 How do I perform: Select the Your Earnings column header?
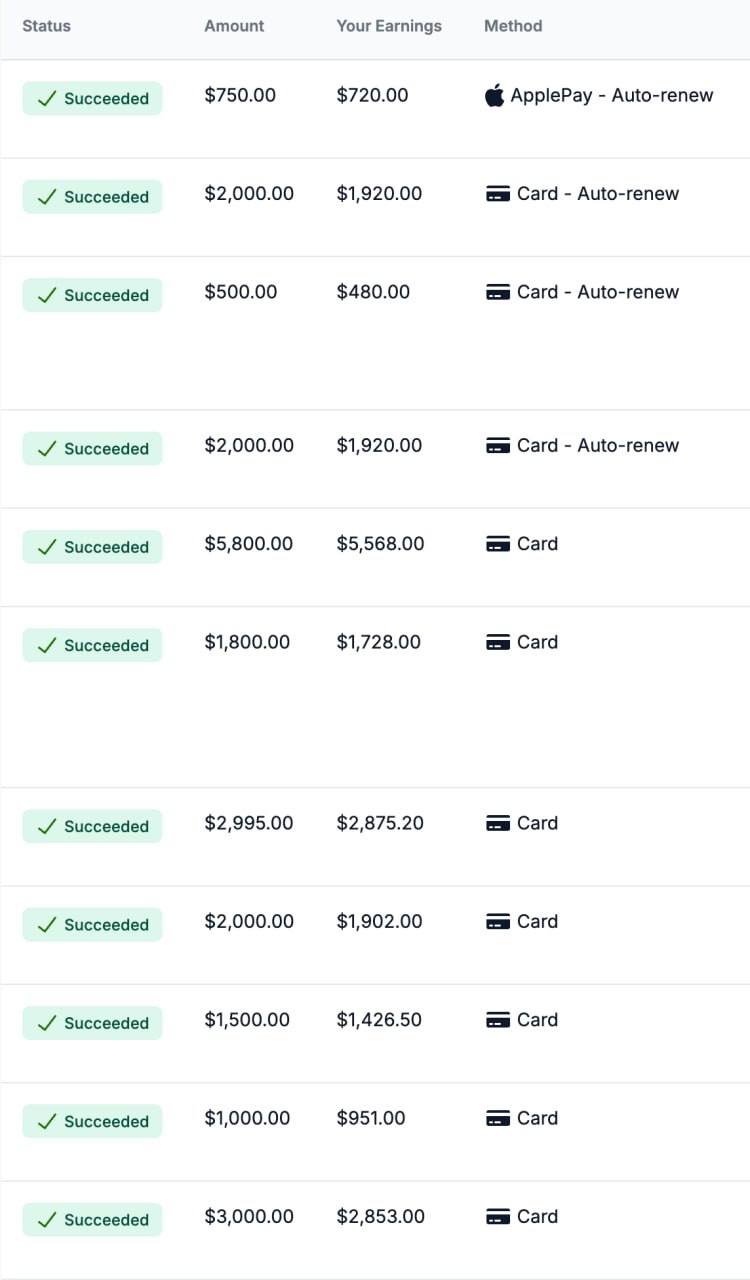(x=389, y=26)
